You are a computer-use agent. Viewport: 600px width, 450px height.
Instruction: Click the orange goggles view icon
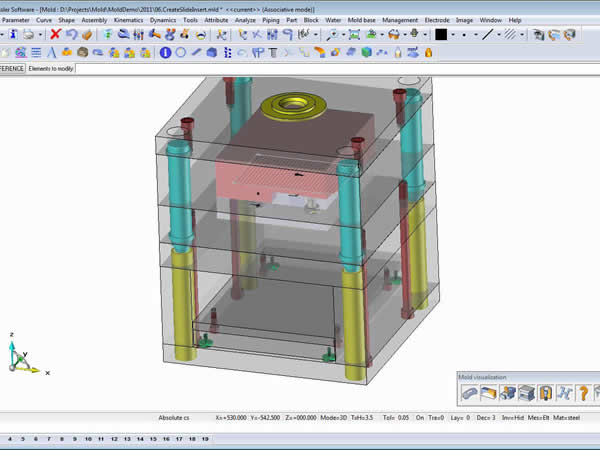pos(393,35)
